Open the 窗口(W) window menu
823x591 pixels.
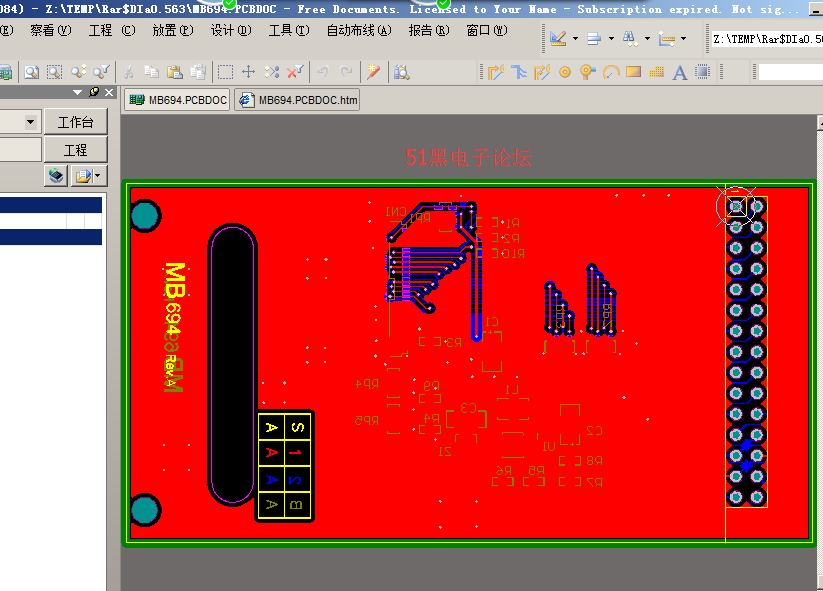point(487,30)
